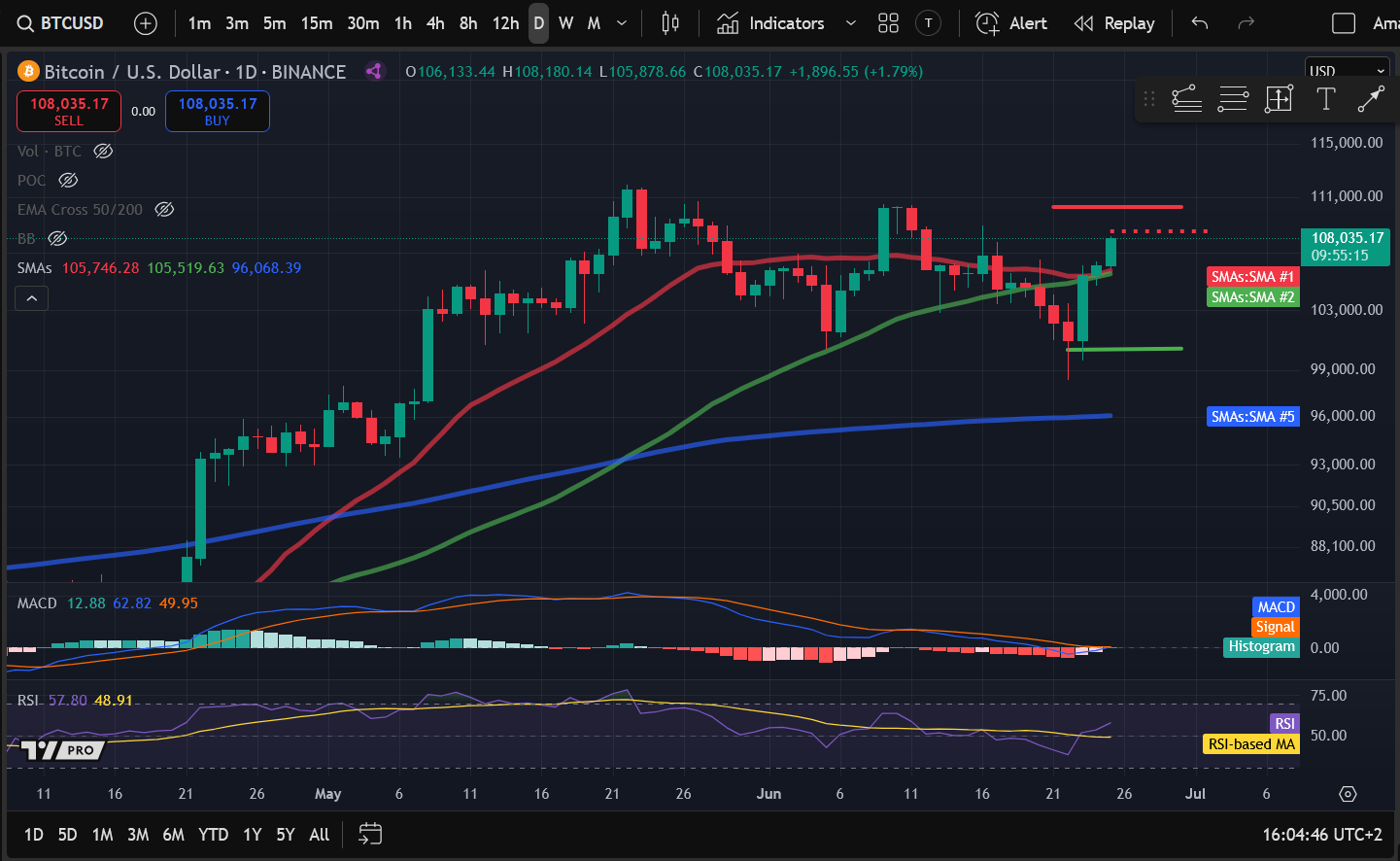Viewport: 1400px width, 861px height.
Task: Open time axis settings gear icon
Action: point(1348,794)
